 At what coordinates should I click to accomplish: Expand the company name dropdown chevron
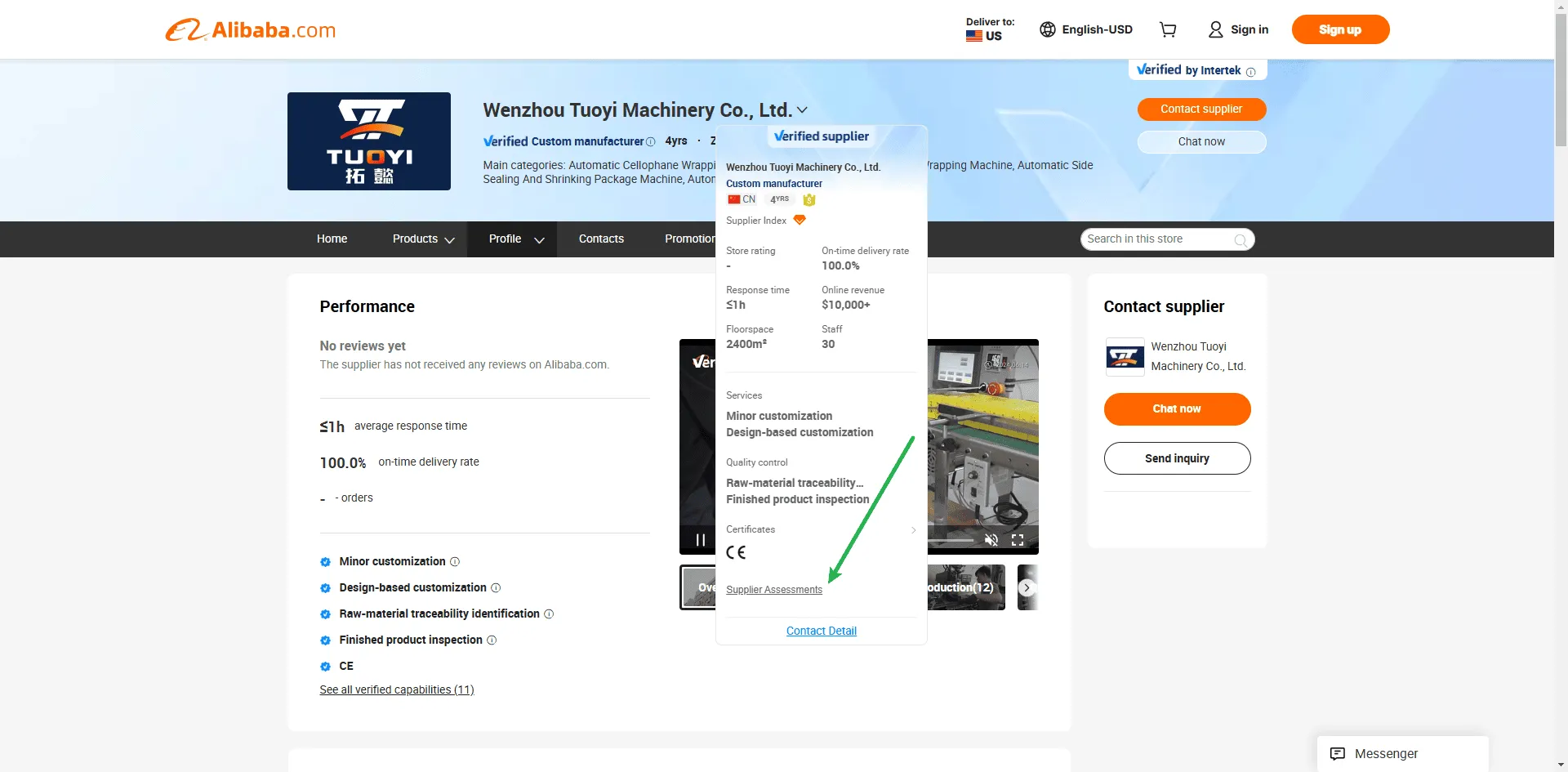(x=802, y=109)
